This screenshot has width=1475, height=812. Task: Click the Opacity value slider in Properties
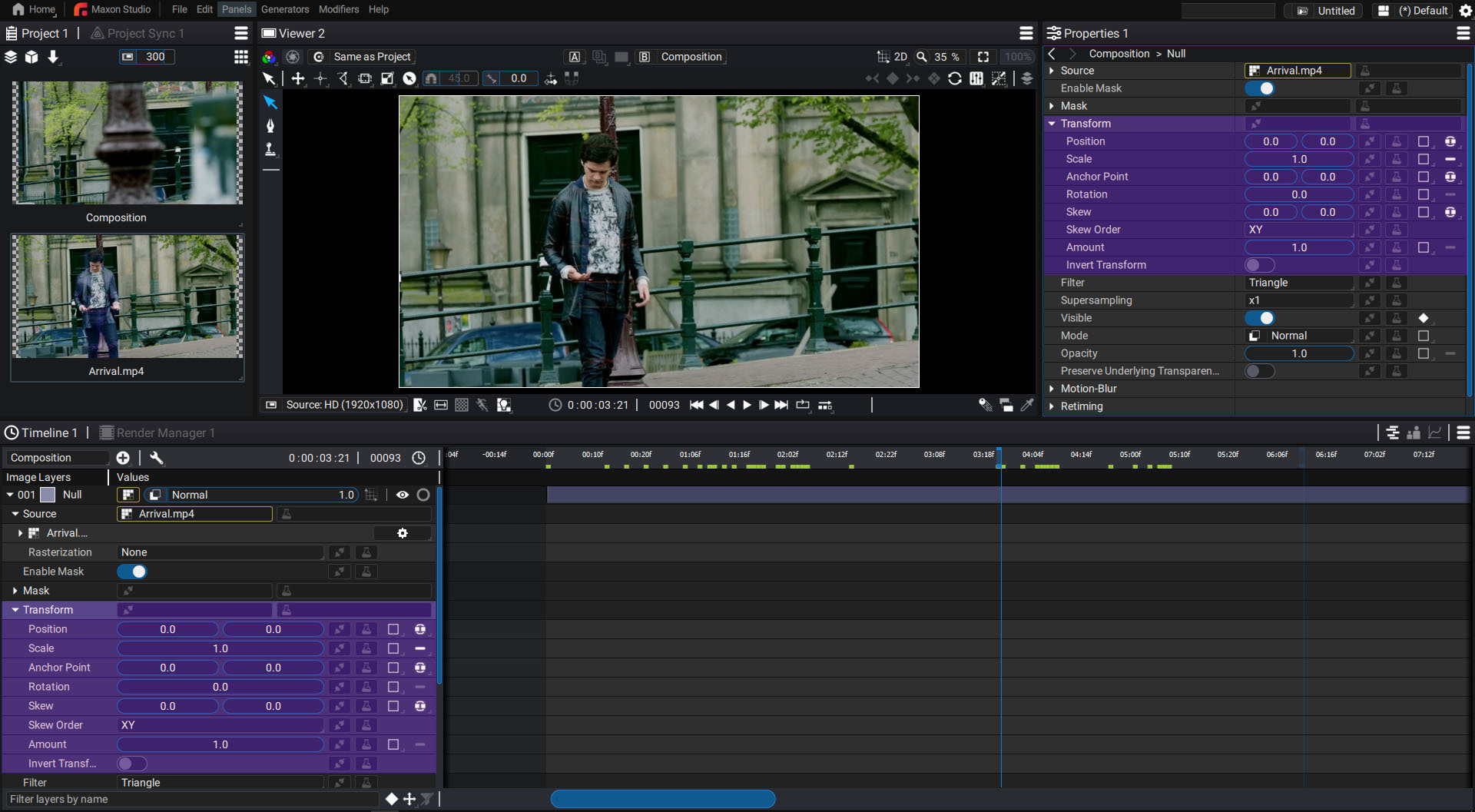pyautogui.click(x=1299, y=353)
